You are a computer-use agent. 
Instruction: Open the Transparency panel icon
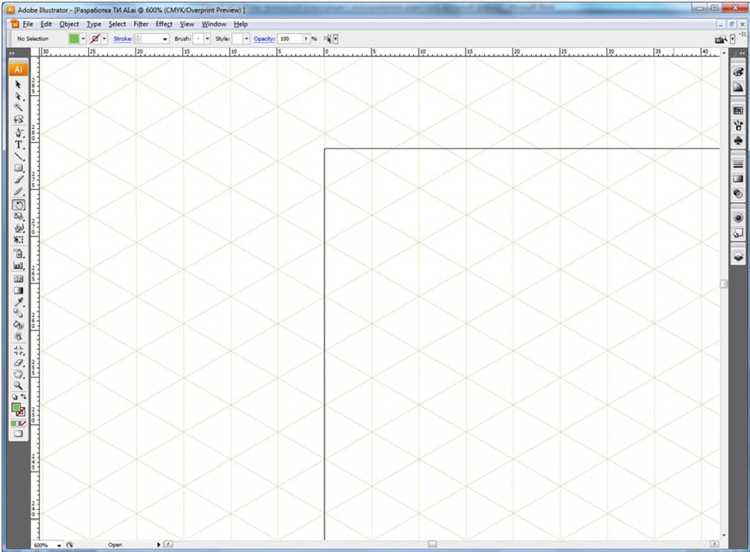[738, 194]
